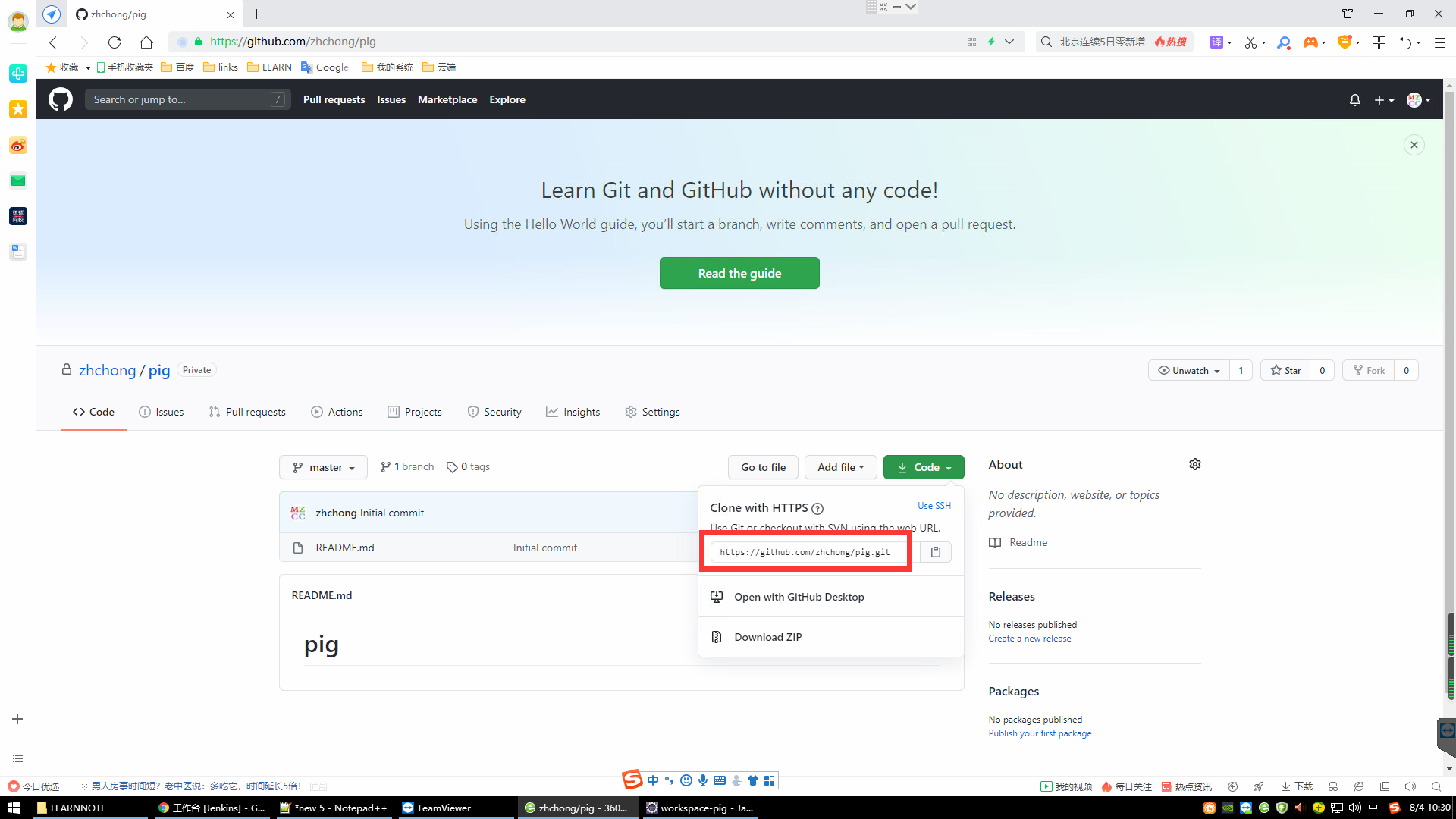Star the repository
Viewport: 1456px width, 819px height.
pos(1285,370)
